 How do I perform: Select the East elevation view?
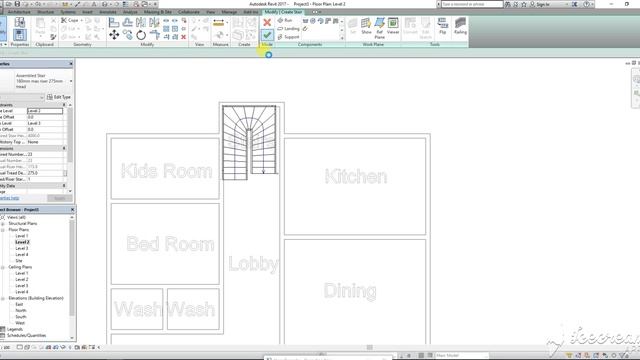[x=19, y=304]
